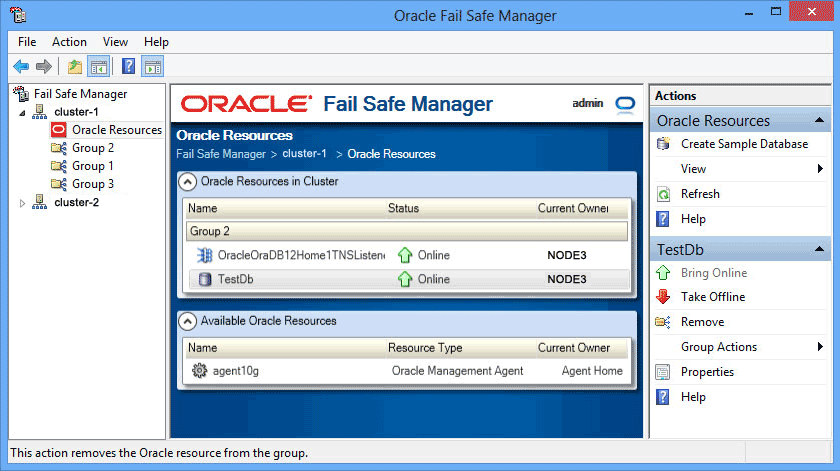The image size is (840, 471).
Task: Open the View menu in menu bar
Action: click(x=115, y=42)
